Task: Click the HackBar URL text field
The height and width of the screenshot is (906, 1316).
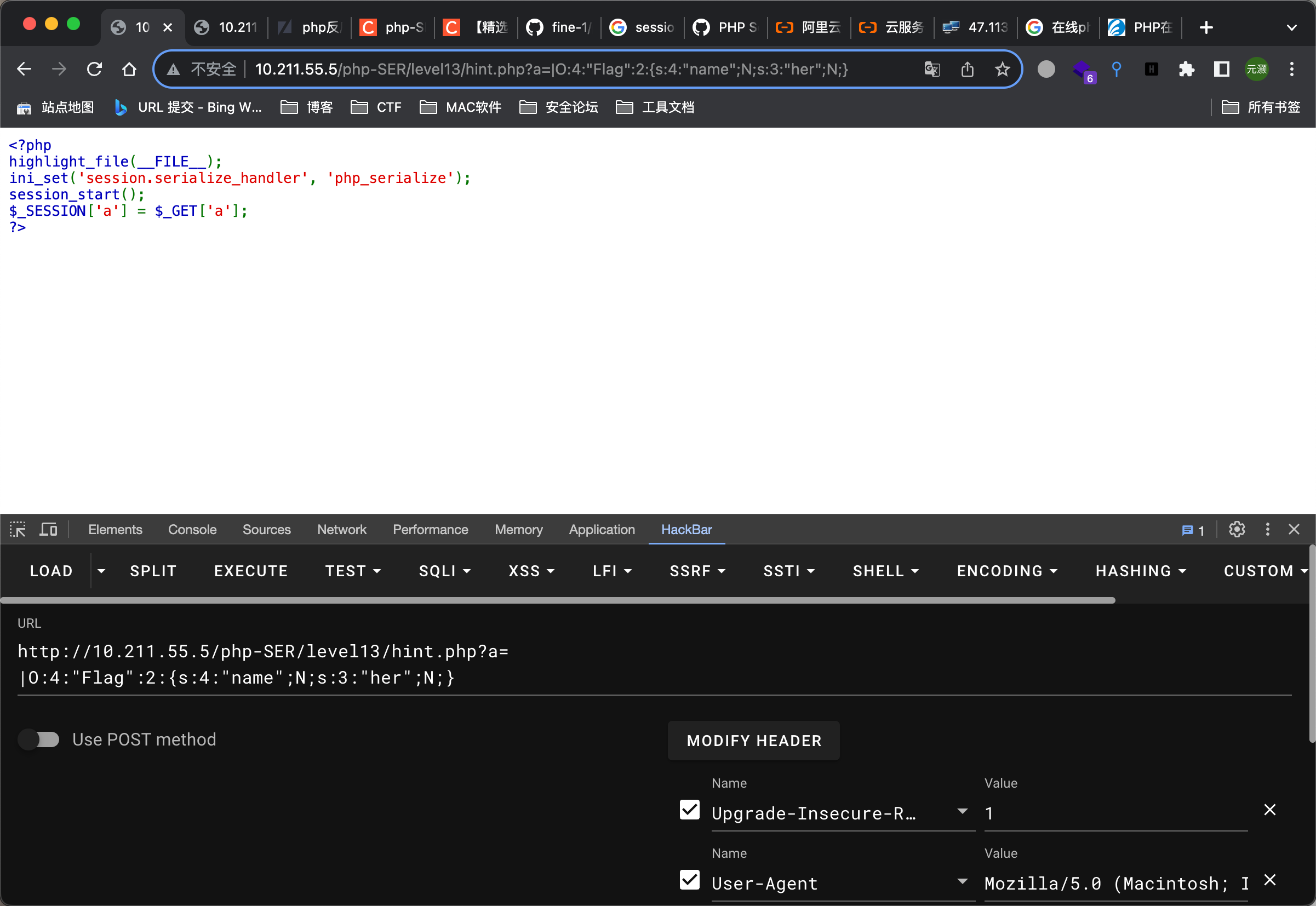Action: click(x=655, y=664)
